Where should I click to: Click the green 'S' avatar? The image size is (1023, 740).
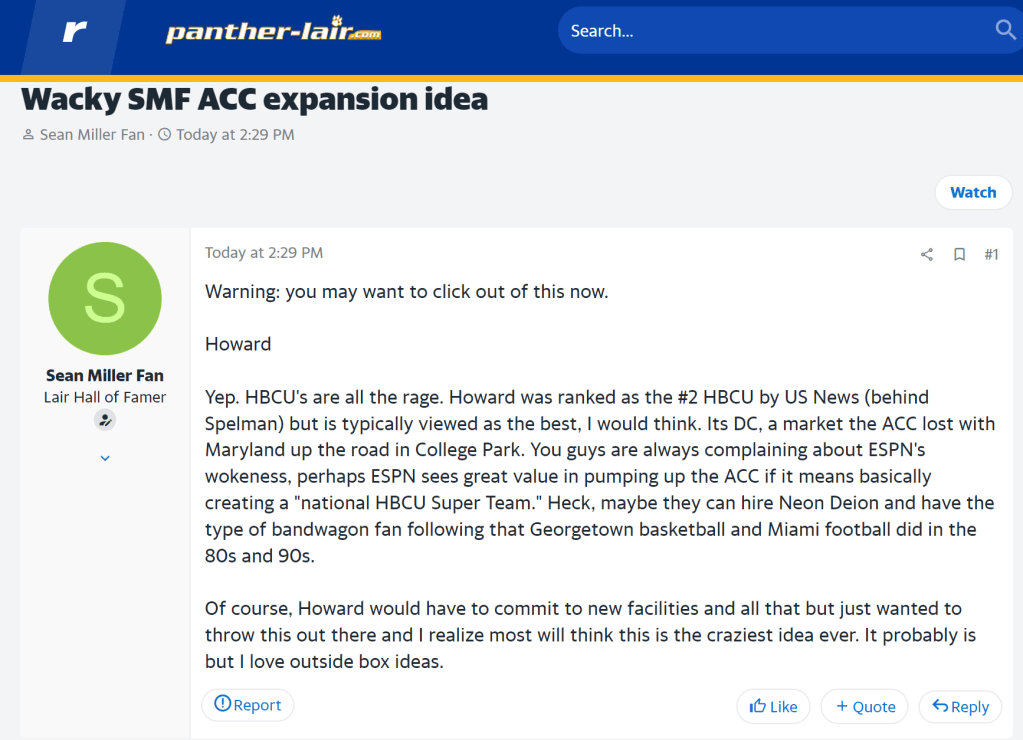coord(105,298)
